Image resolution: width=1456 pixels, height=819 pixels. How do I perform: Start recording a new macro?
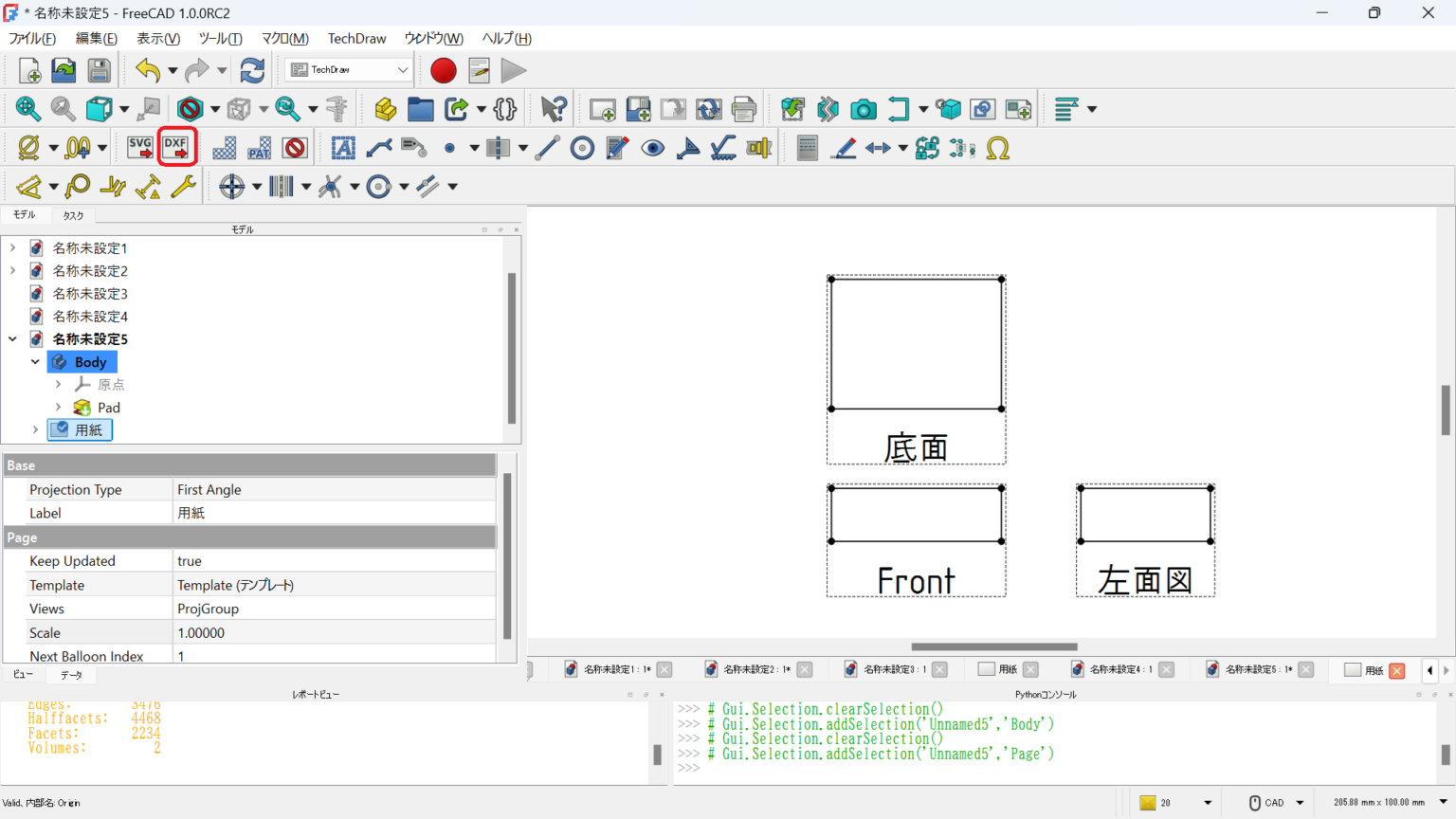click(x=443, y=69)
